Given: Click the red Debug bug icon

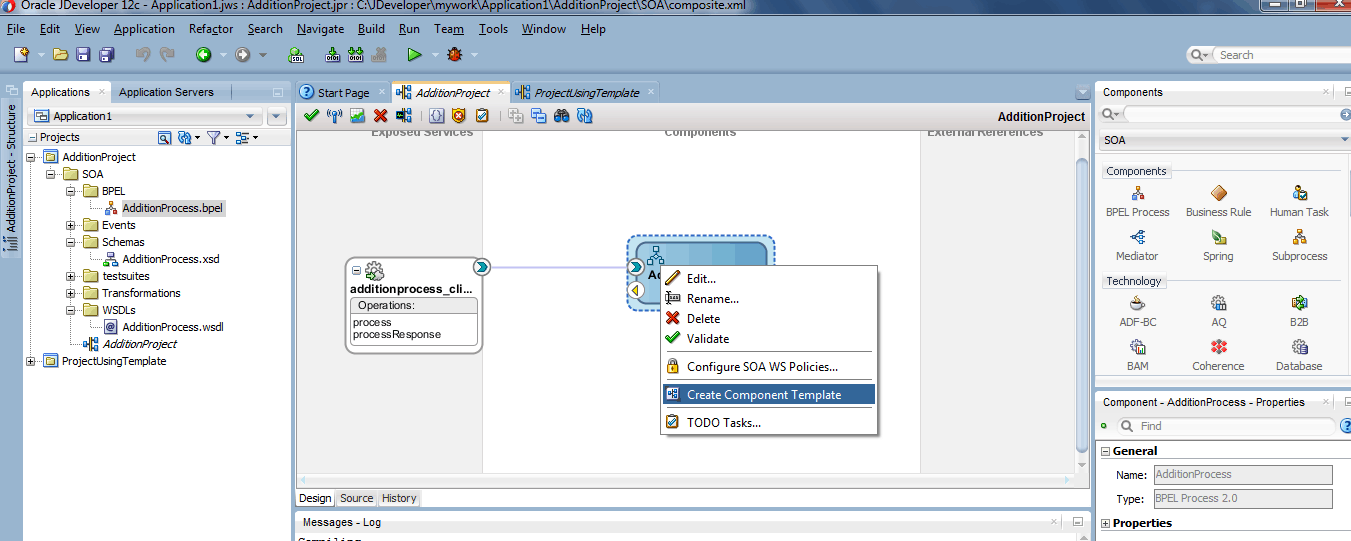Looking at the screenshot, I should (455, 55).
